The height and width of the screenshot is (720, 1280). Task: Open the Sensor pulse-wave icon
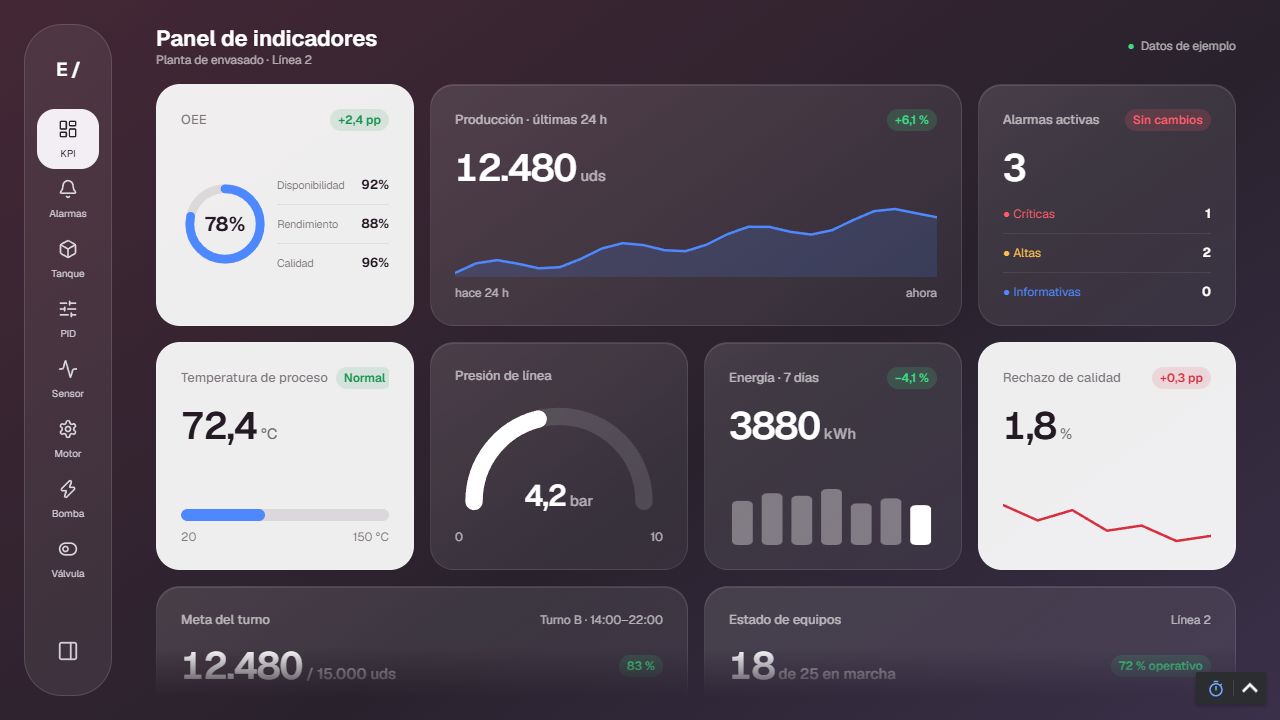click(68, 369)
